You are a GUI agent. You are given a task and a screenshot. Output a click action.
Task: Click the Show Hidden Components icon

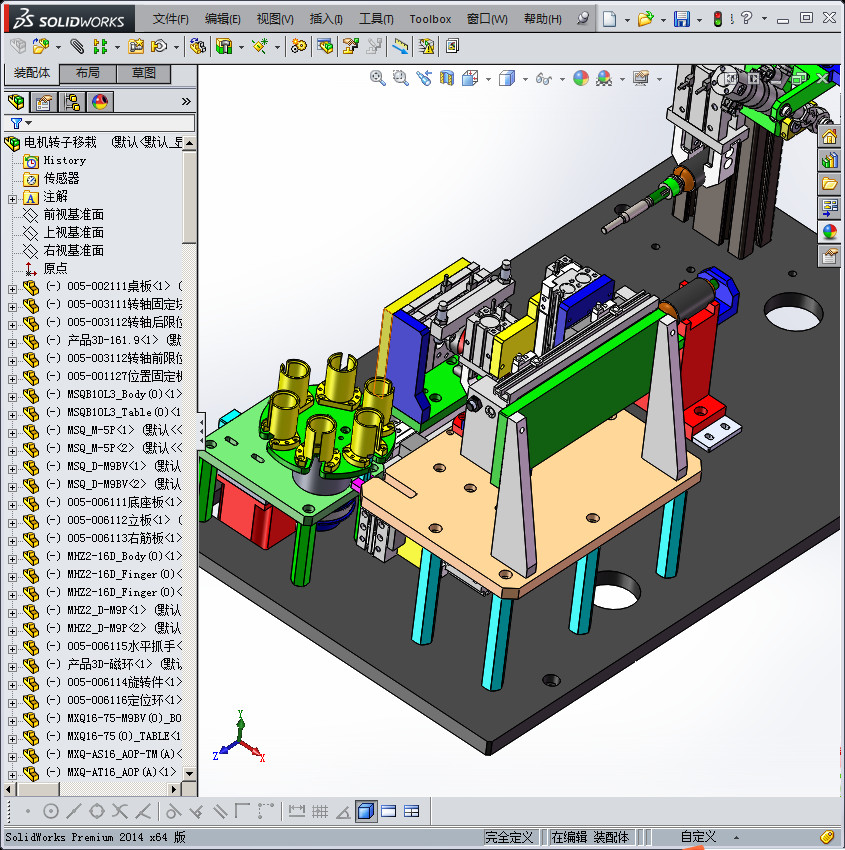[198, 47]
